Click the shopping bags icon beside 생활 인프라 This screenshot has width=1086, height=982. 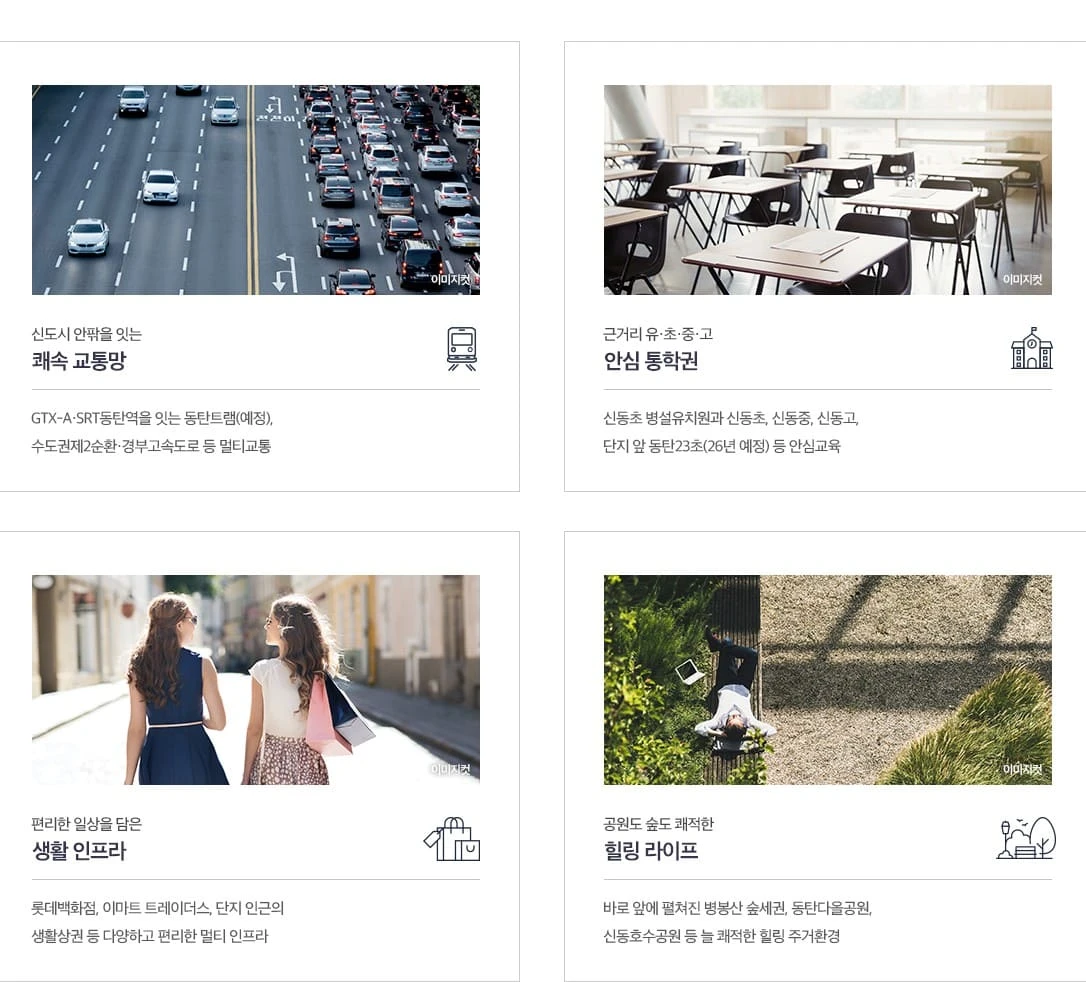[x=452, y=839]
